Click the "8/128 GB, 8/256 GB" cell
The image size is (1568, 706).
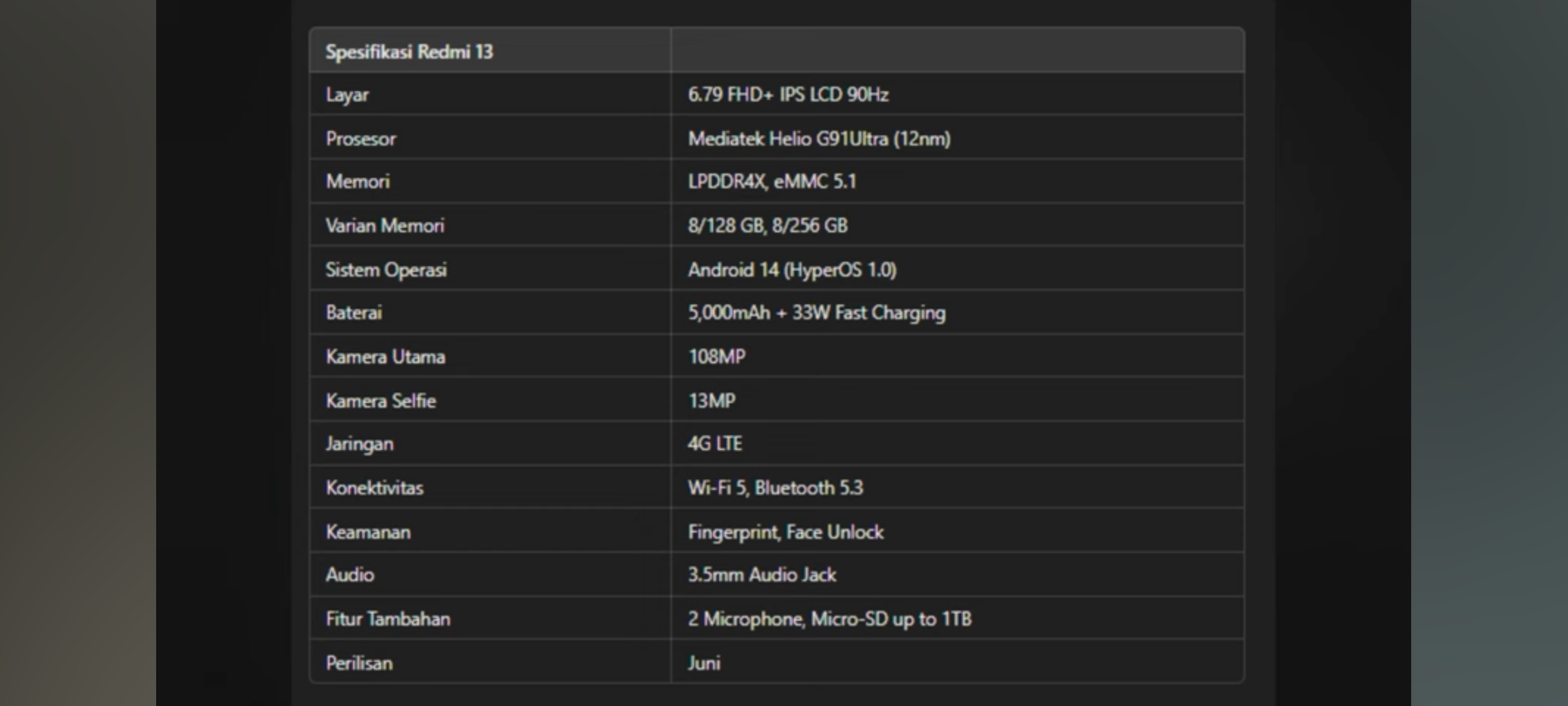tap(768, 226)
